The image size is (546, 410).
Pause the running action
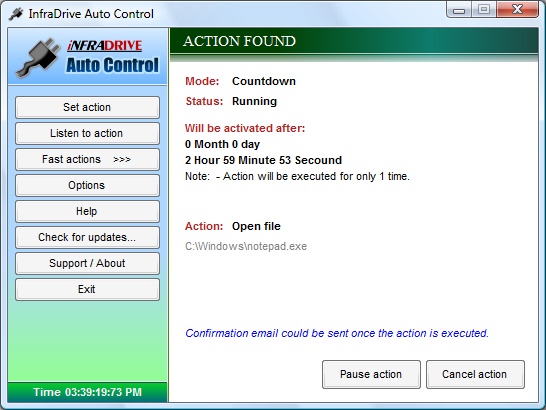pyautogui.click(x=371, y=374)
